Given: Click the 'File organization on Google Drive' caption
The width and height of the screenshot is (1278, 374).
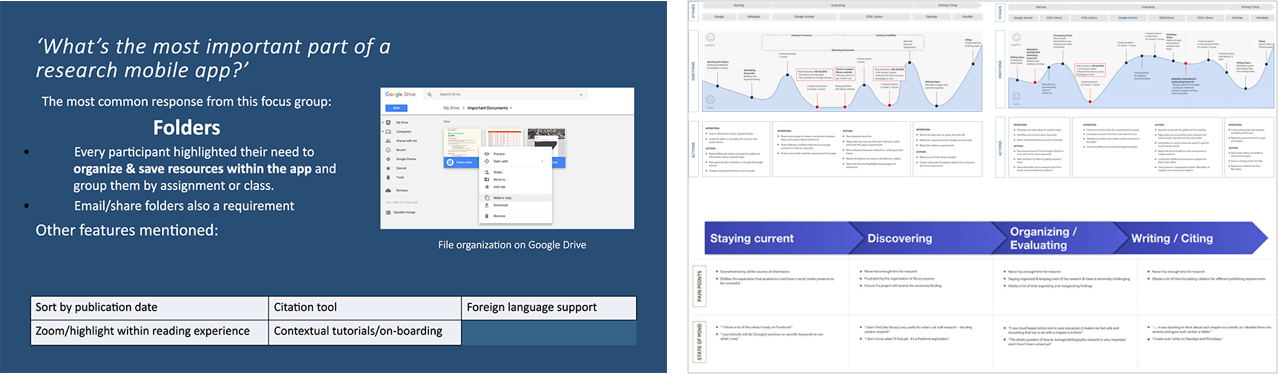Looking at the screenshot, I should point(512,245).
